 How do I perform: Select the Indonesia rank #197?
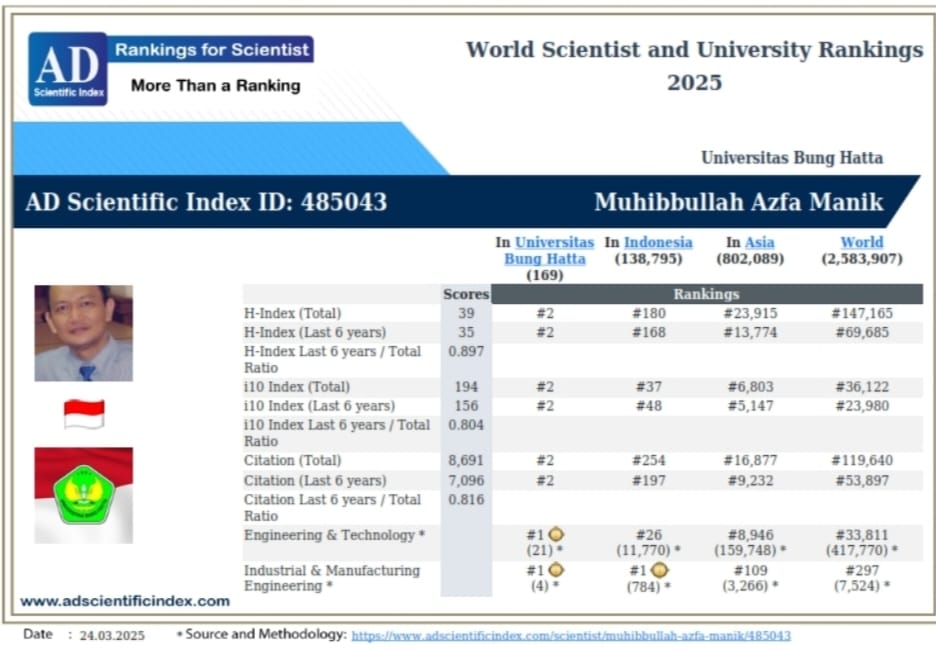649,481
